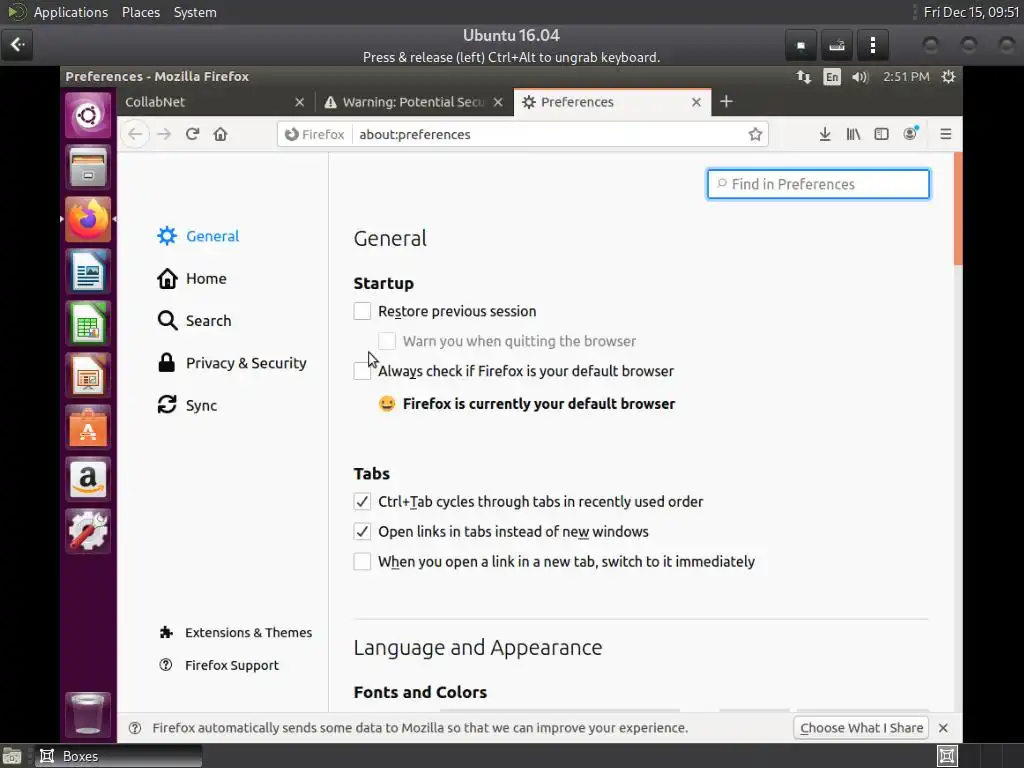Screen dimensions: 1024x768
Task: Open the Firefox Support link
Action: (219, 665)
